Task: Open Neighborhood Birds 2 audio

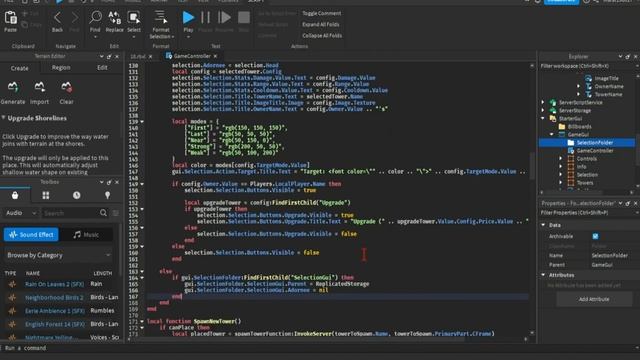Action: pos(54,298)
